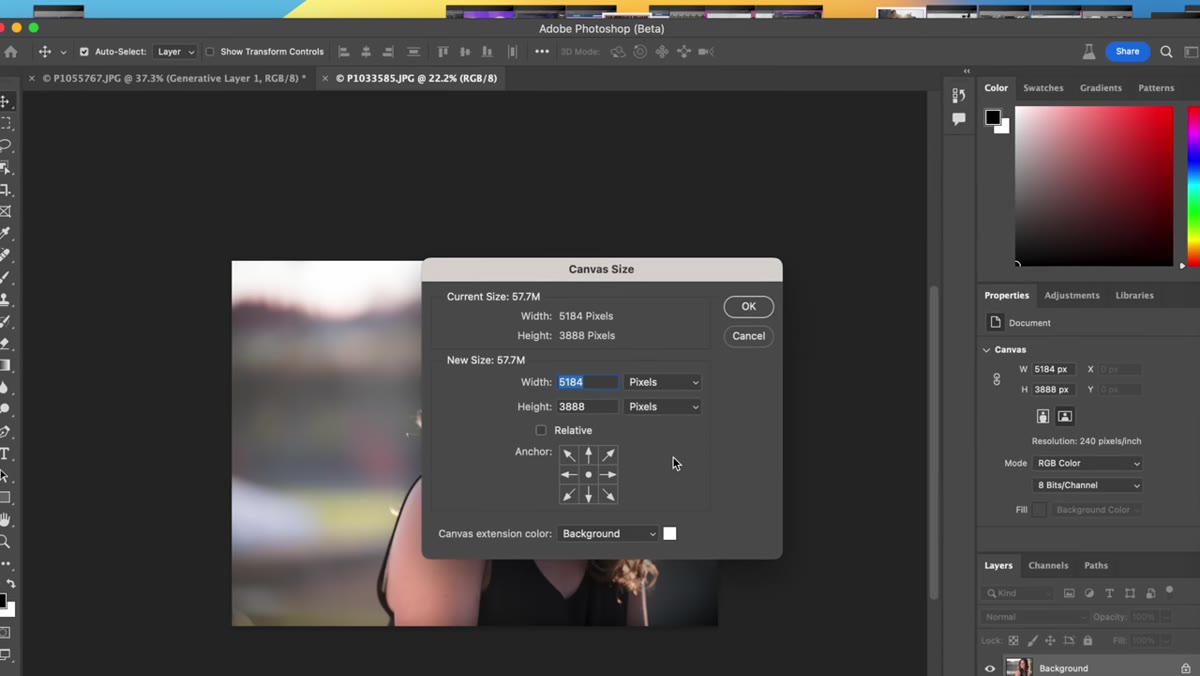Open the Move tool preset picker arrow
Viewport: 1200px width, 676px height.
[x=63, y=52]
